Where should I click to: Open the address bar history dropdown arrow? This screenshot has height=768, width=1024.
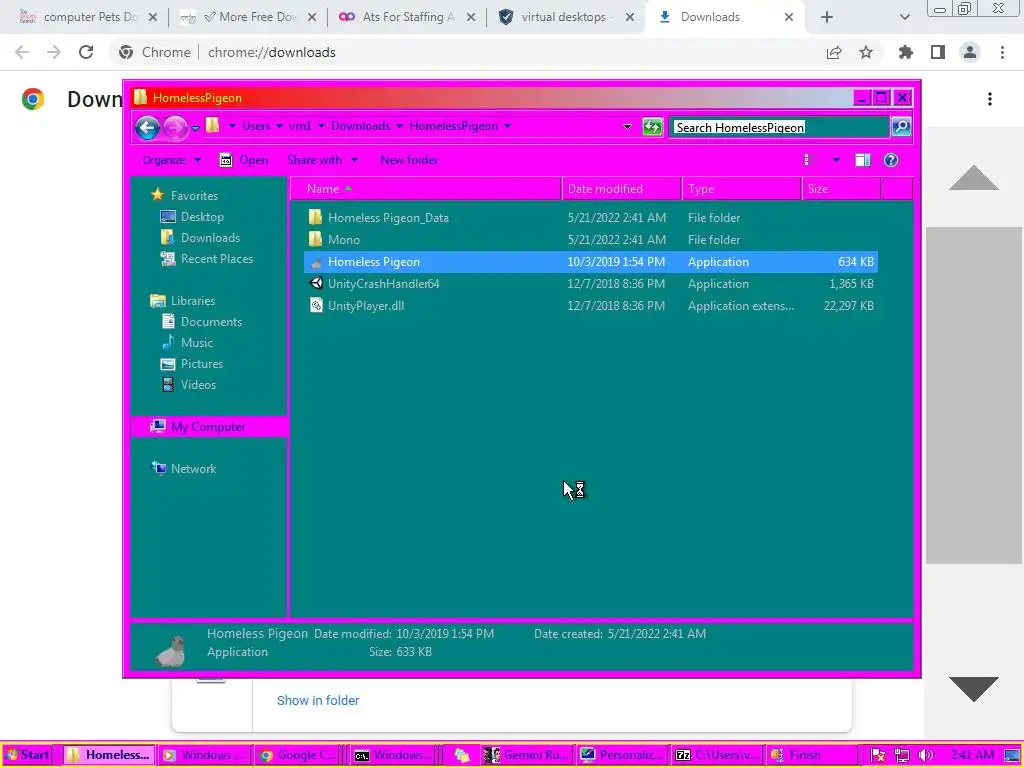627,127
